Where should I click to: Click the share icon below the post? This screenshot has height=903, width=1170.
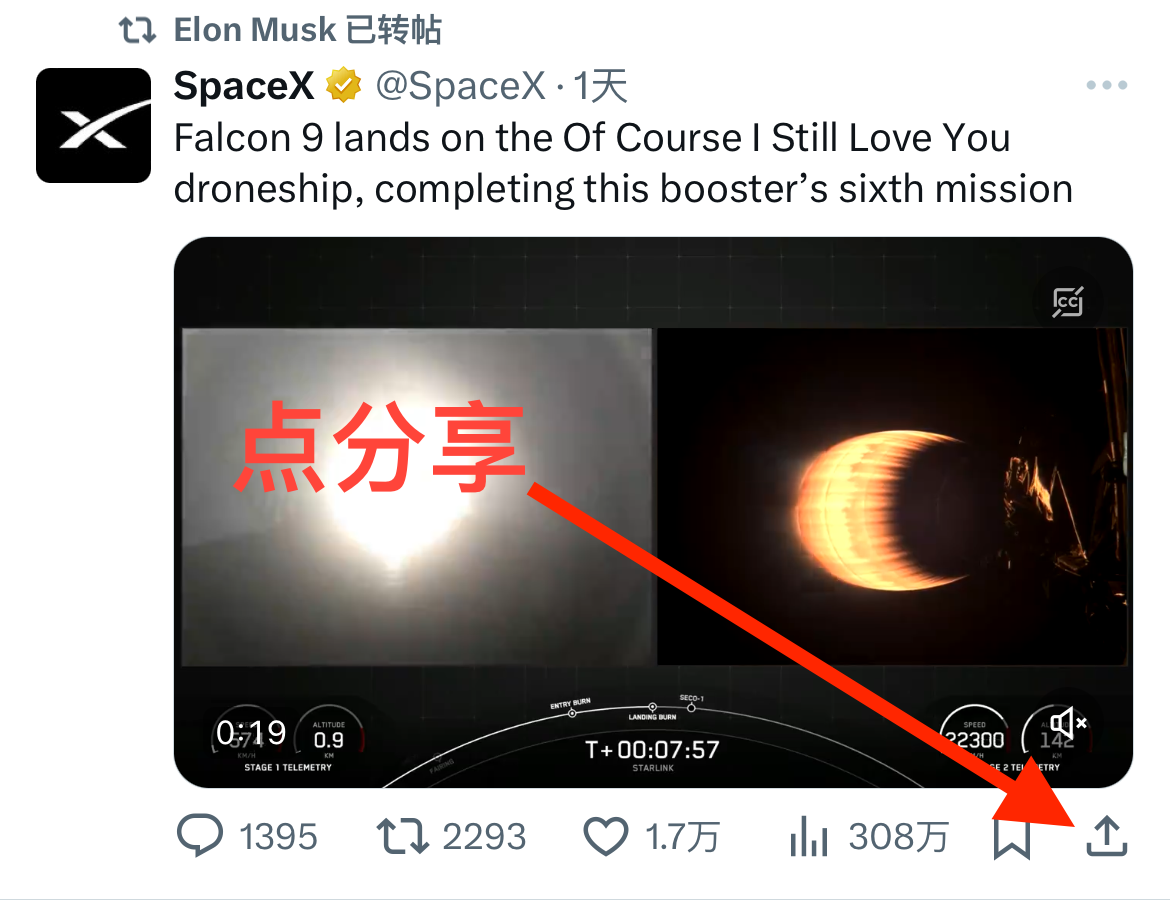coord(1106,837)
